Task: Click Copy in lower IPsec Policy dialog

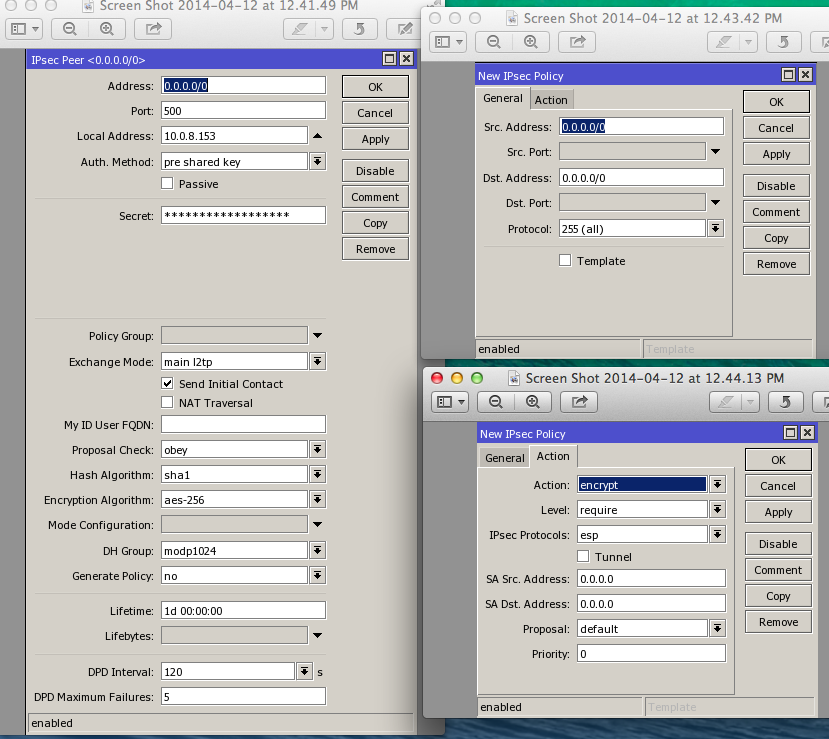Action: tap(778, 596)
